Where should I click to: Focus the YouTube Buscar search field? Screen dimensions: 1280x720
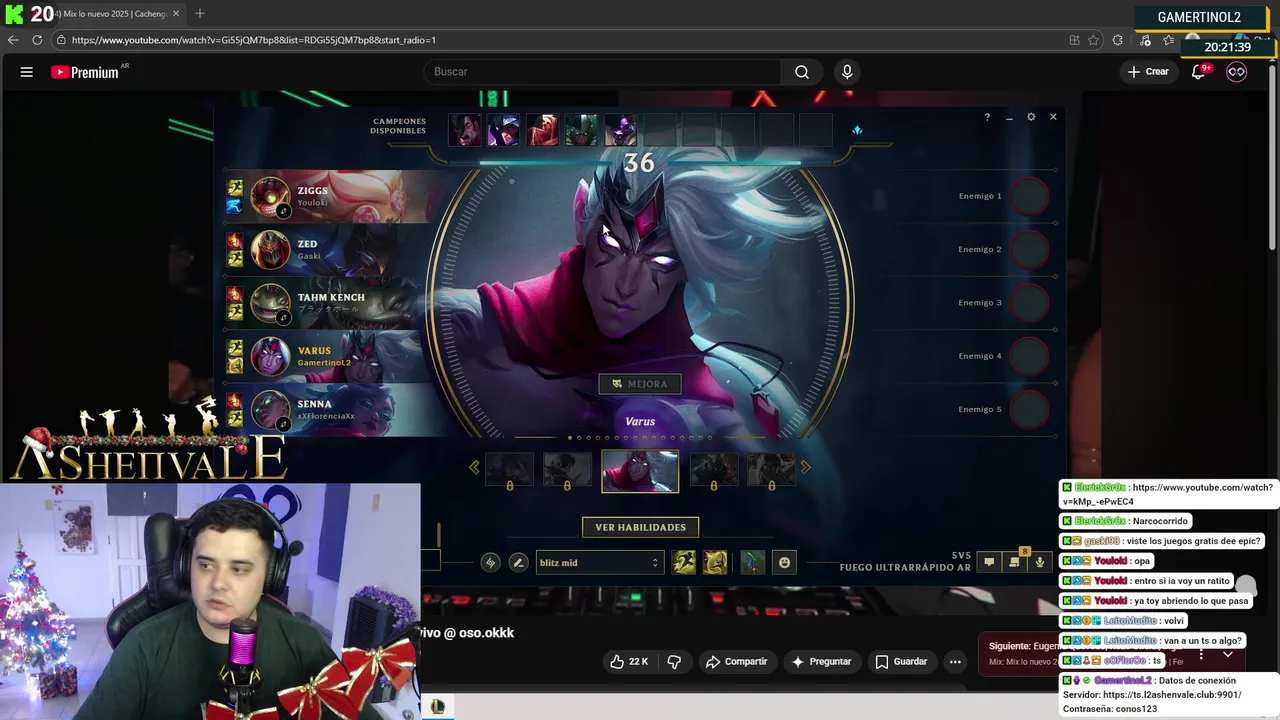tap(602, 72)
